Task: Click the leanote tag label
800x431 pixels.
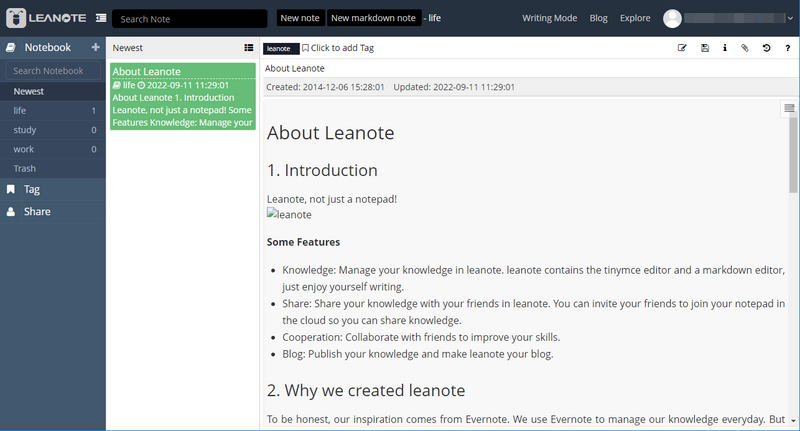Action: (x=279, y=48)
